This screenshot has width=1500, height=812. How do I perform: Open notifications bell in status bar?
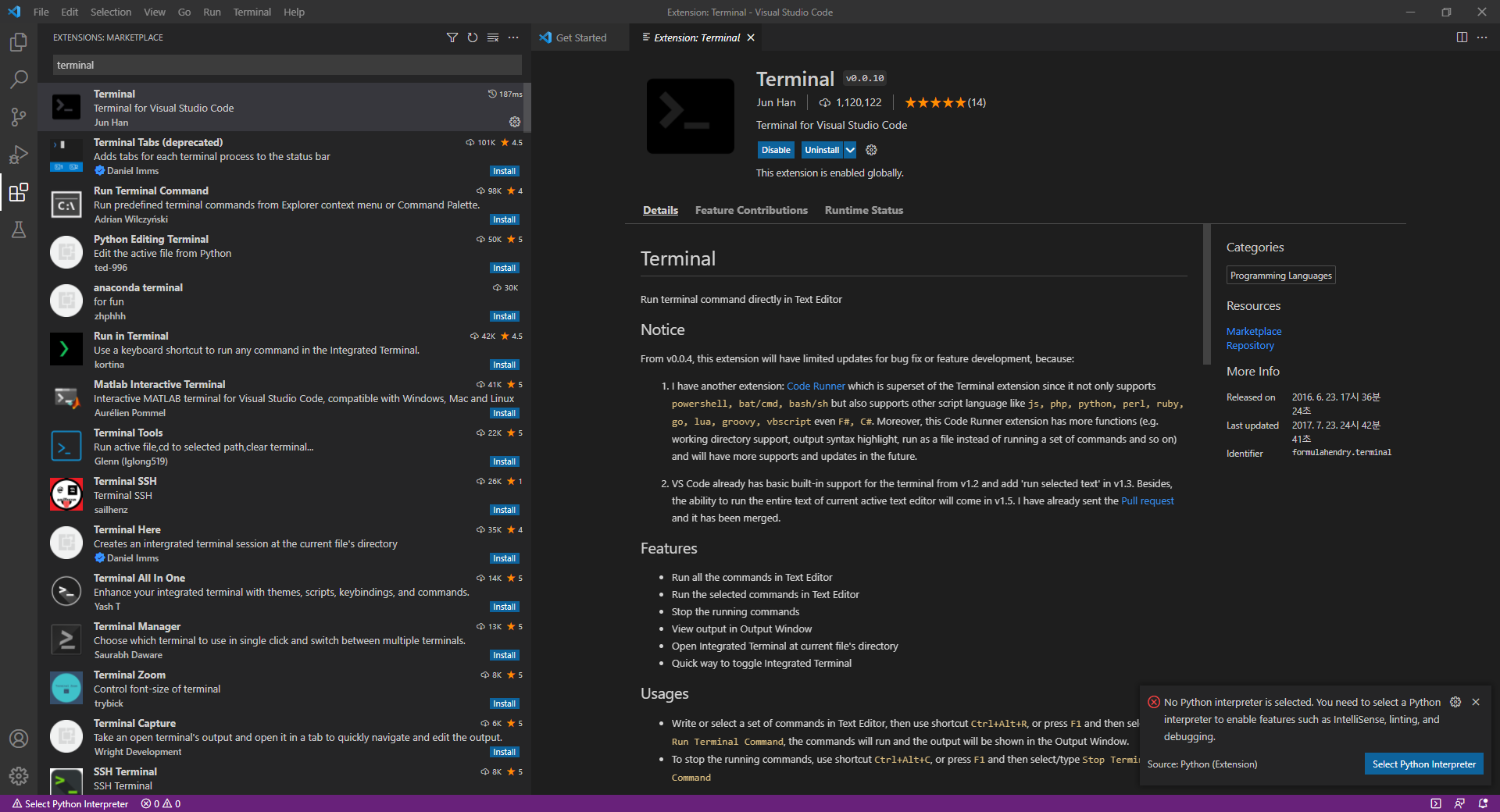pyautogui.click(x=1483, y=803)
